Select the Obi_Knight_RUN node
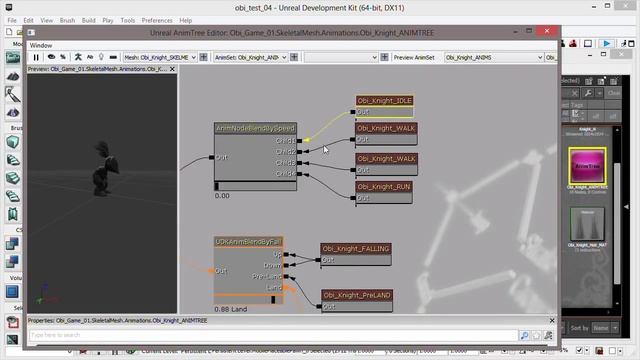Viewport: 640px width, 360px height. 384,187
